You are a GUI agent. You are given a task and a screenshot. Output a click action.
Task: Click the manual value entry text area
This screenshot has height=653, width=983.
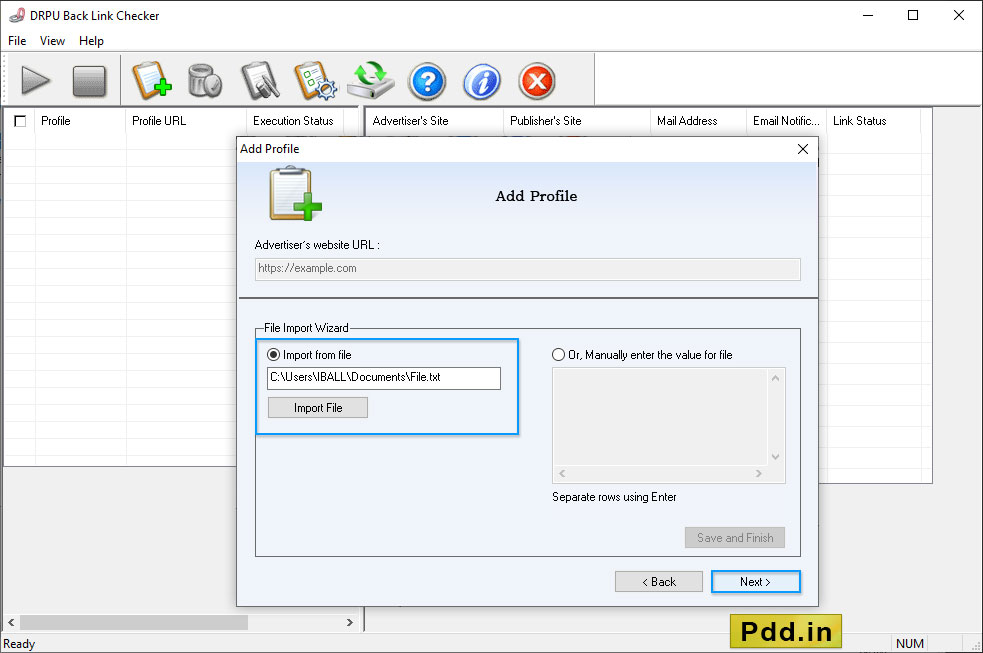tap(660, 417)
